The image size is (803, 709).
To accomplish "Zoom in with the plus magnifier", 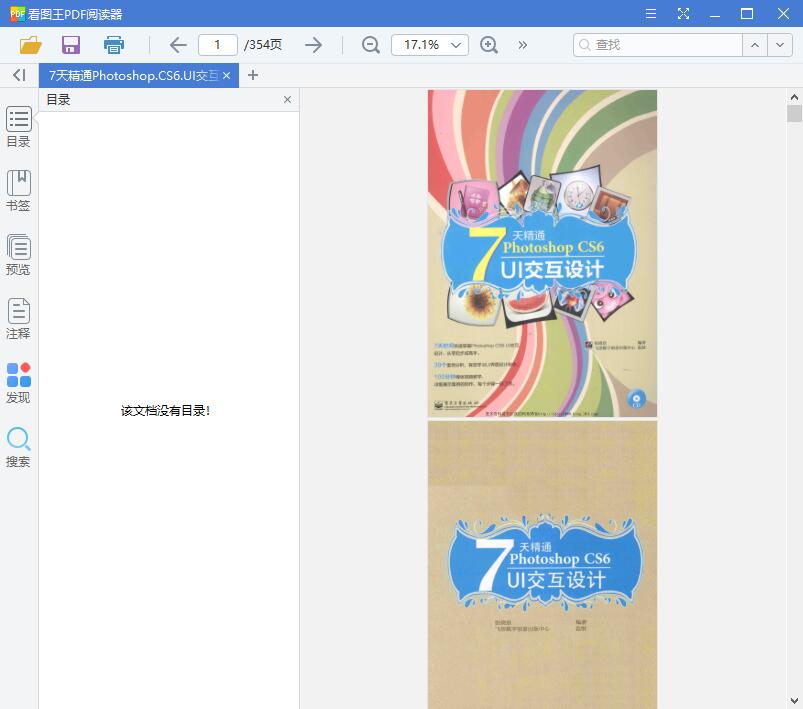I will click(489, 45).
